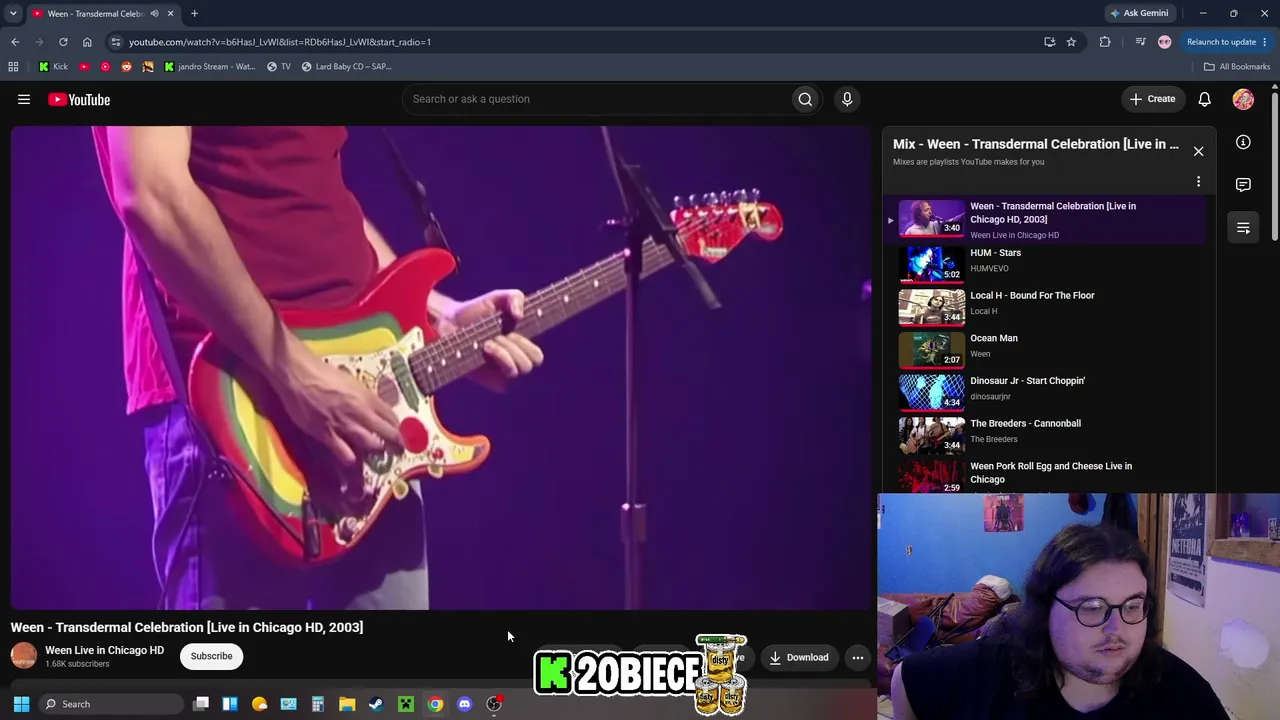
Task: Subscribe to Ween Live in Chicago HD
Action: pyautogui.click(x=211, y=656)
